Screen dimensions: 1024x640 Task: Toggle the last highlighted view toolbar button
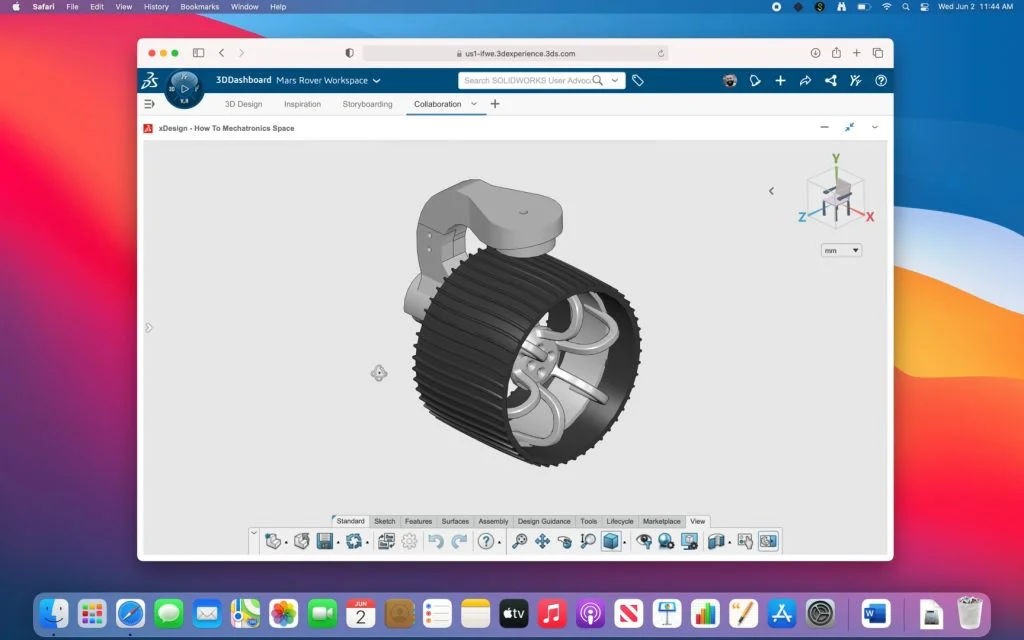(x=768, y=541)
